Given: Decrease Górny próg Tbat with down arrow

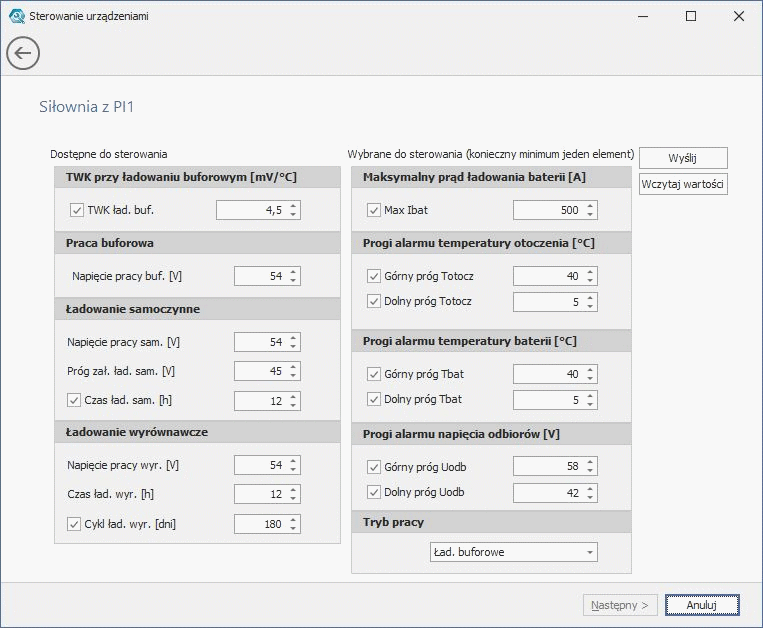Looking at the screenshot, I should pos(590,378).
